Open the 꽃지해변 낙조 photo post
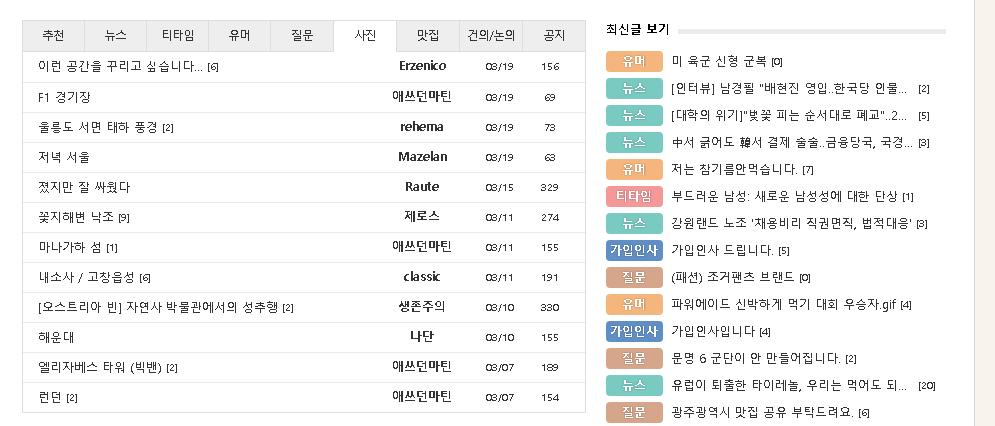Image resolution: width=995 pixels, height=426 pixels. [x=76, y=217]
